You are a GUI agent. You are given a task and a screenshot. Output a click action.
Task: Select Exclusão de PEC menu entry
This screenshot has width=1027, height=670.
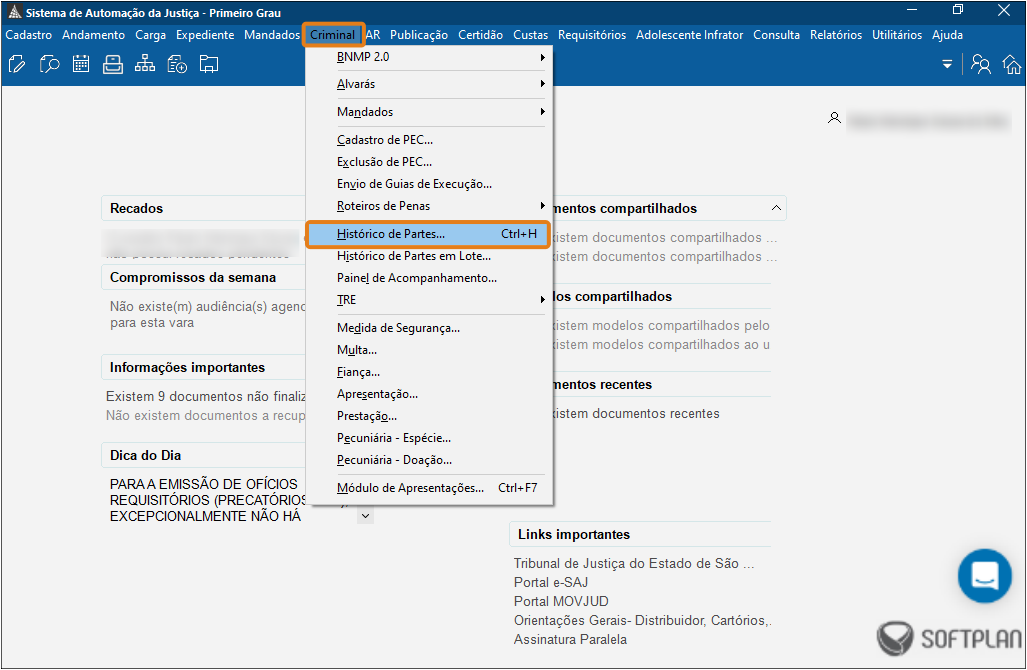[x=429, y=162]
